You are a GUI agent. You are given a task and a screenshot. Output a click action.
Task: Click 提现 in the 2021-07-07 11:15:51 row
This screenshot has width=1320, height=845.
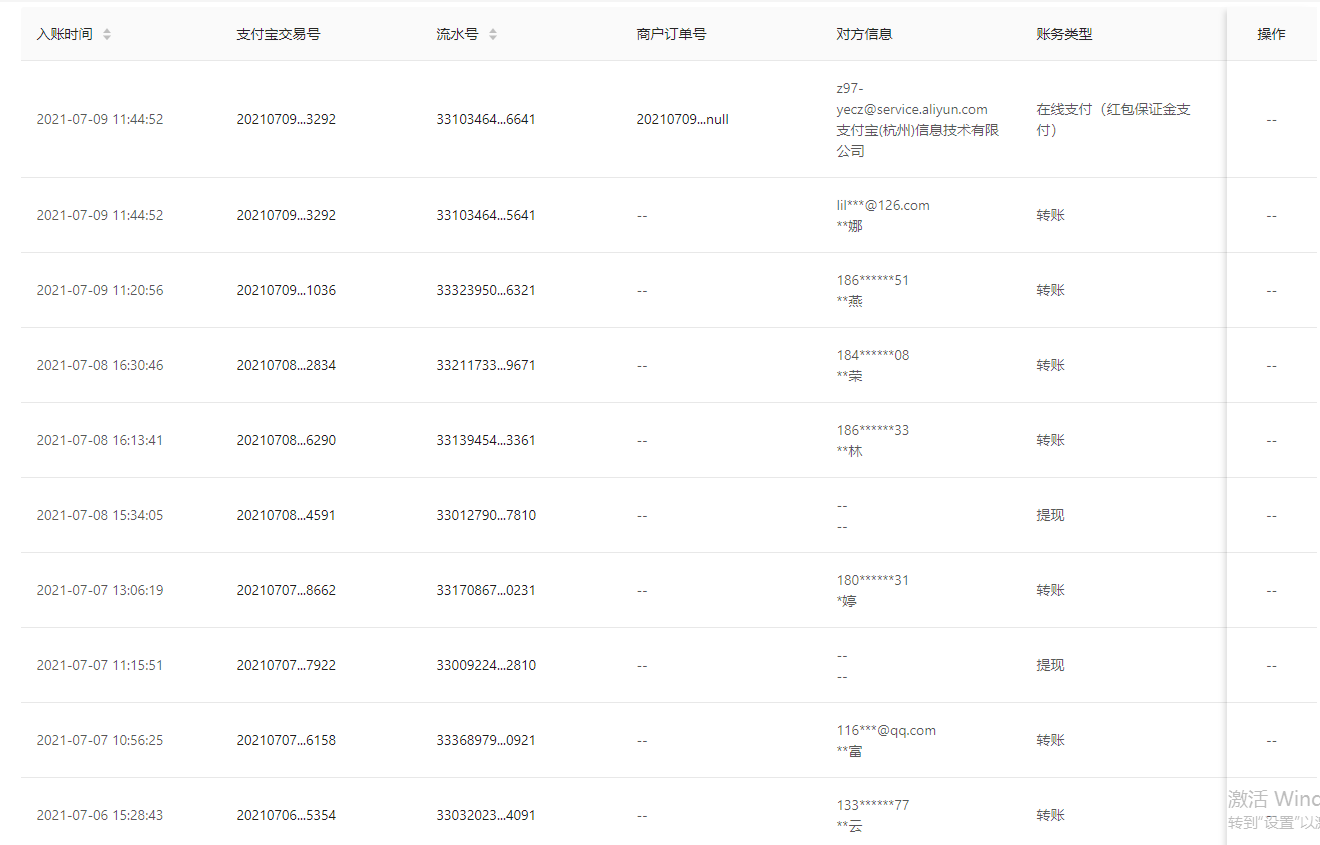click(x=1050, y=665)
